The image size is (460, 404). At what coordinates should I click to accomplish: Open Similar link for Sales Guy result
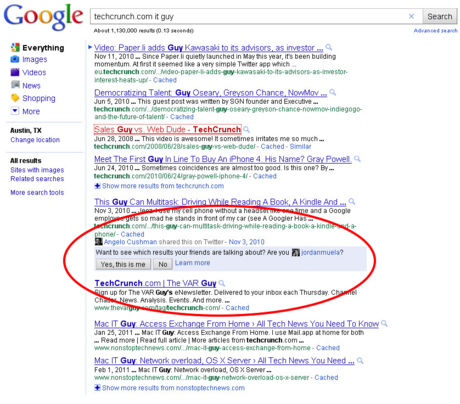300,146
